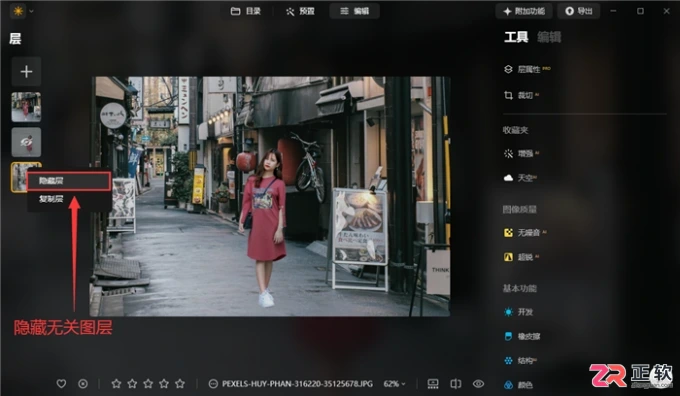Viewport: 680px width, 396px height.
Task: Open the 结构 structure AI tool
Action: click(x=521, y=361)
